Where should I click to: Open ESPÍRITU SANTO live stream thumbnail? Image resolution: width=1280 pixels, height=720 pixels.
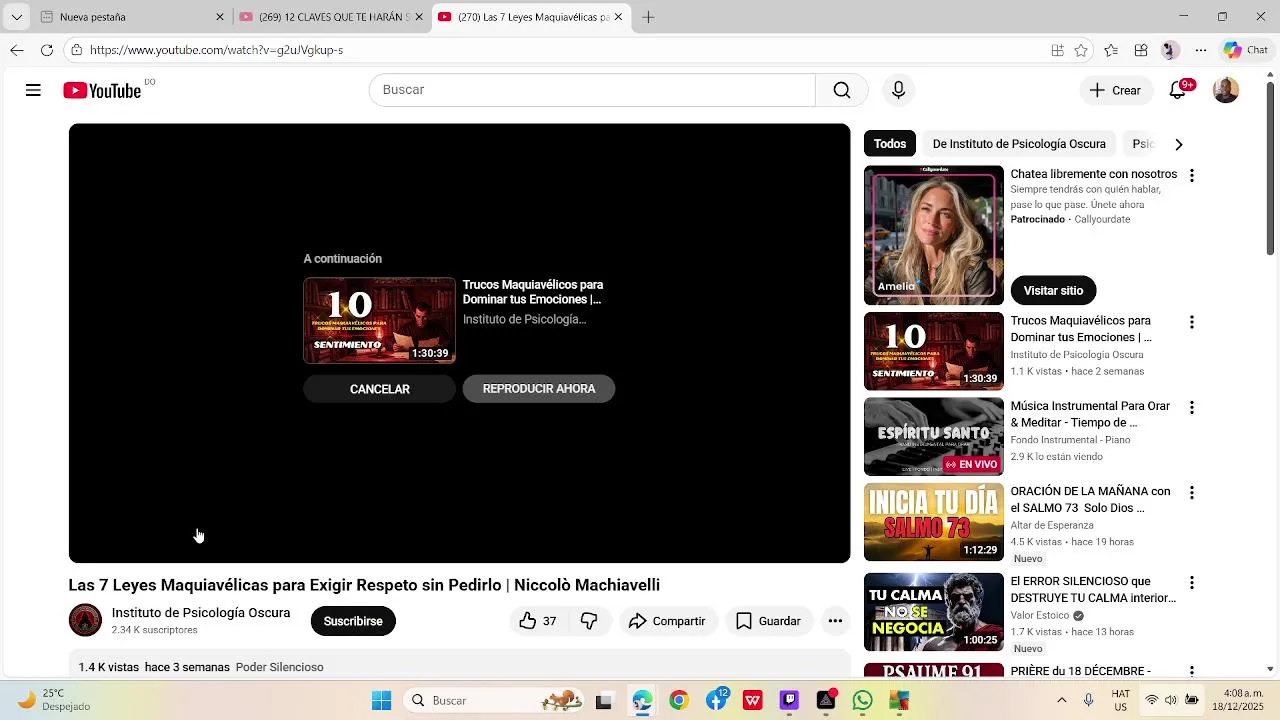click(x=933, y=436)
